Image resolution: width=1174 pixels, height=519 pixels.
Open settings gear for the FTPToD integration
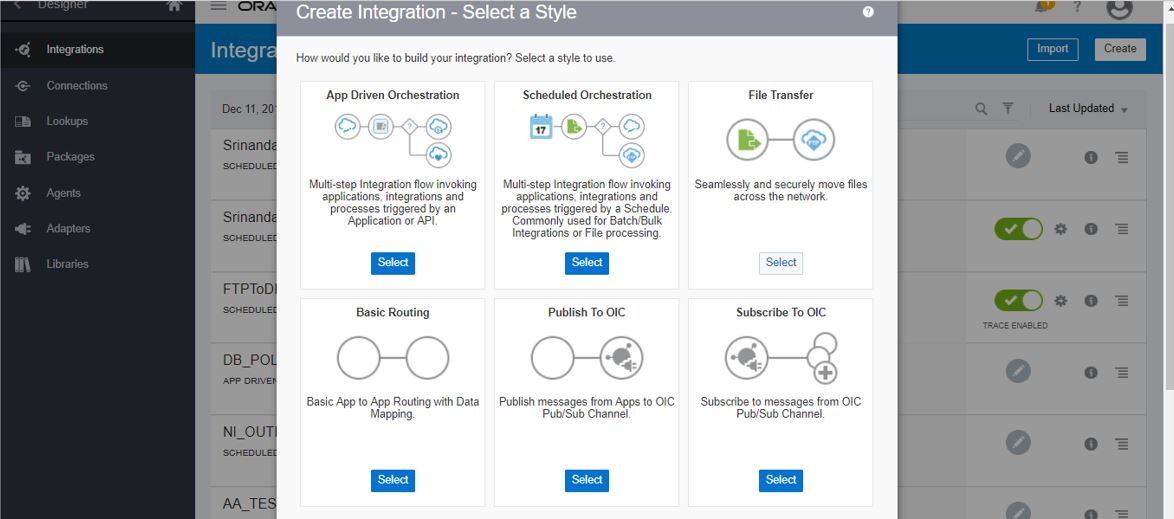tap(1061, 301)
